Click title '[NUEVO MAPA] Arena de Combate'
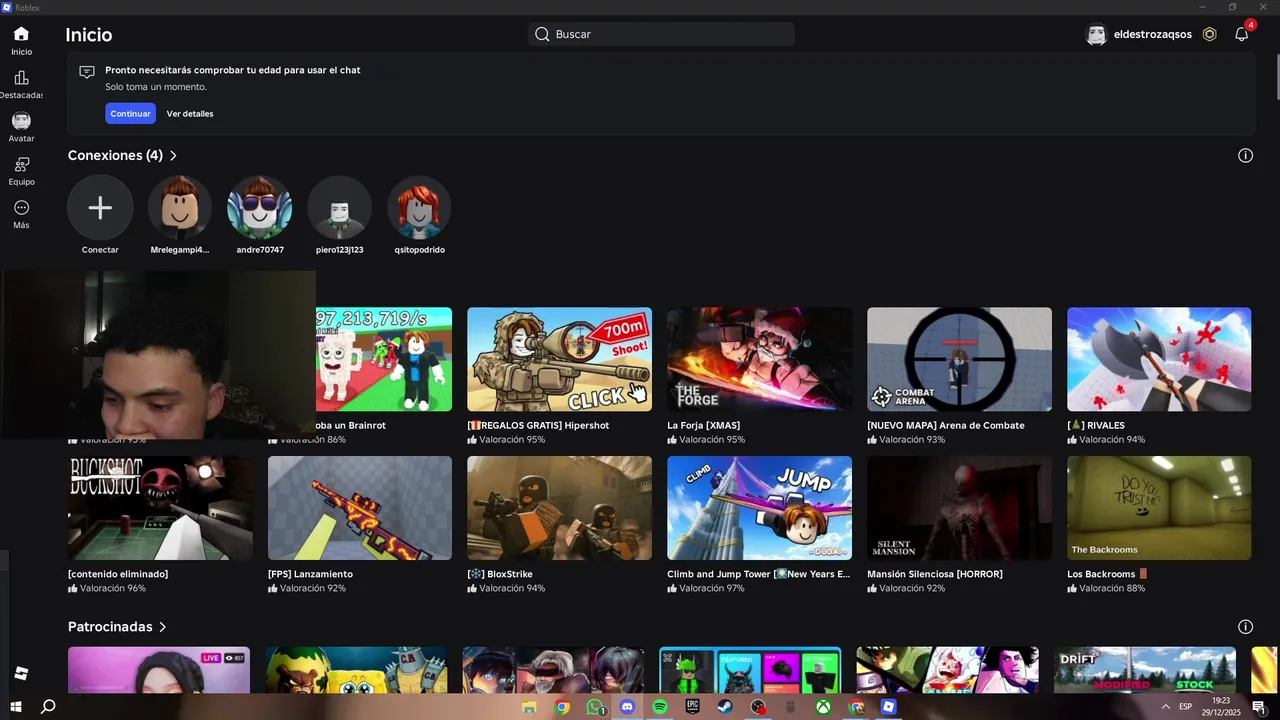This screenshot has height=720, width=1280. click(x=946, y=425)
